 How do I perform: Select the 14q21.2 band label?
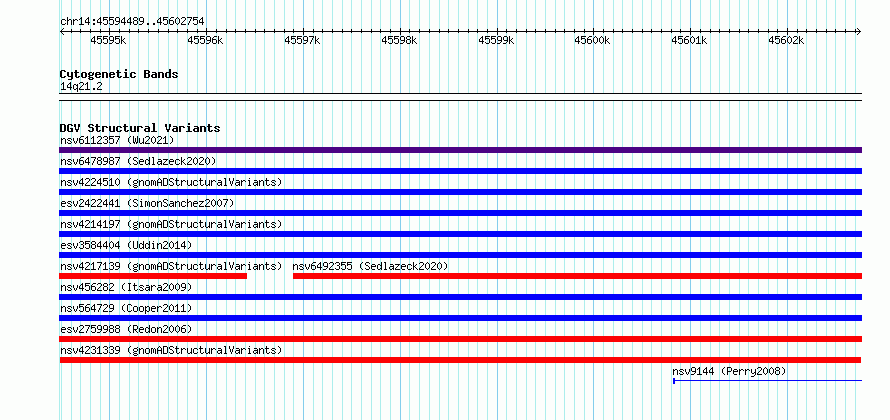click(x=81, y=86)
